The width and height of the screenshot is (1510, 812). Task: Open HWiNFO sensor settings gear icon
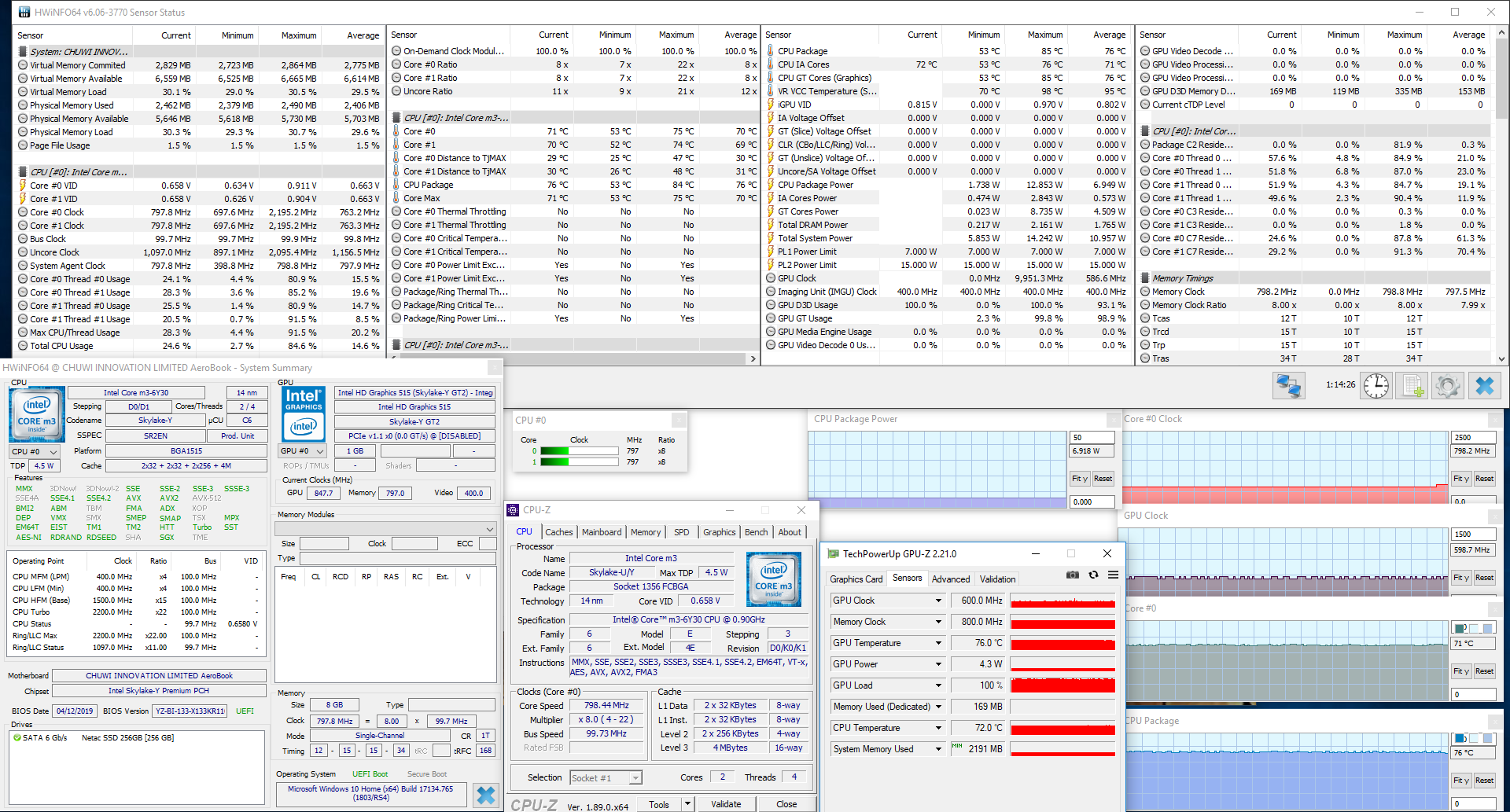(1448, 386)
